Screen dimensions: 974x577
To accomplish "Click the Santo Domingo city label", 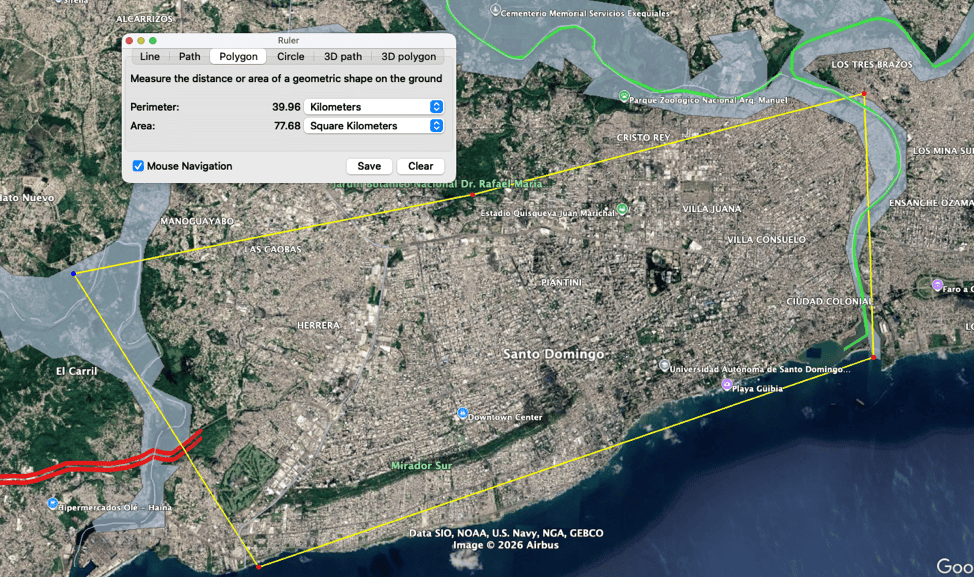I will coord(553,354).
